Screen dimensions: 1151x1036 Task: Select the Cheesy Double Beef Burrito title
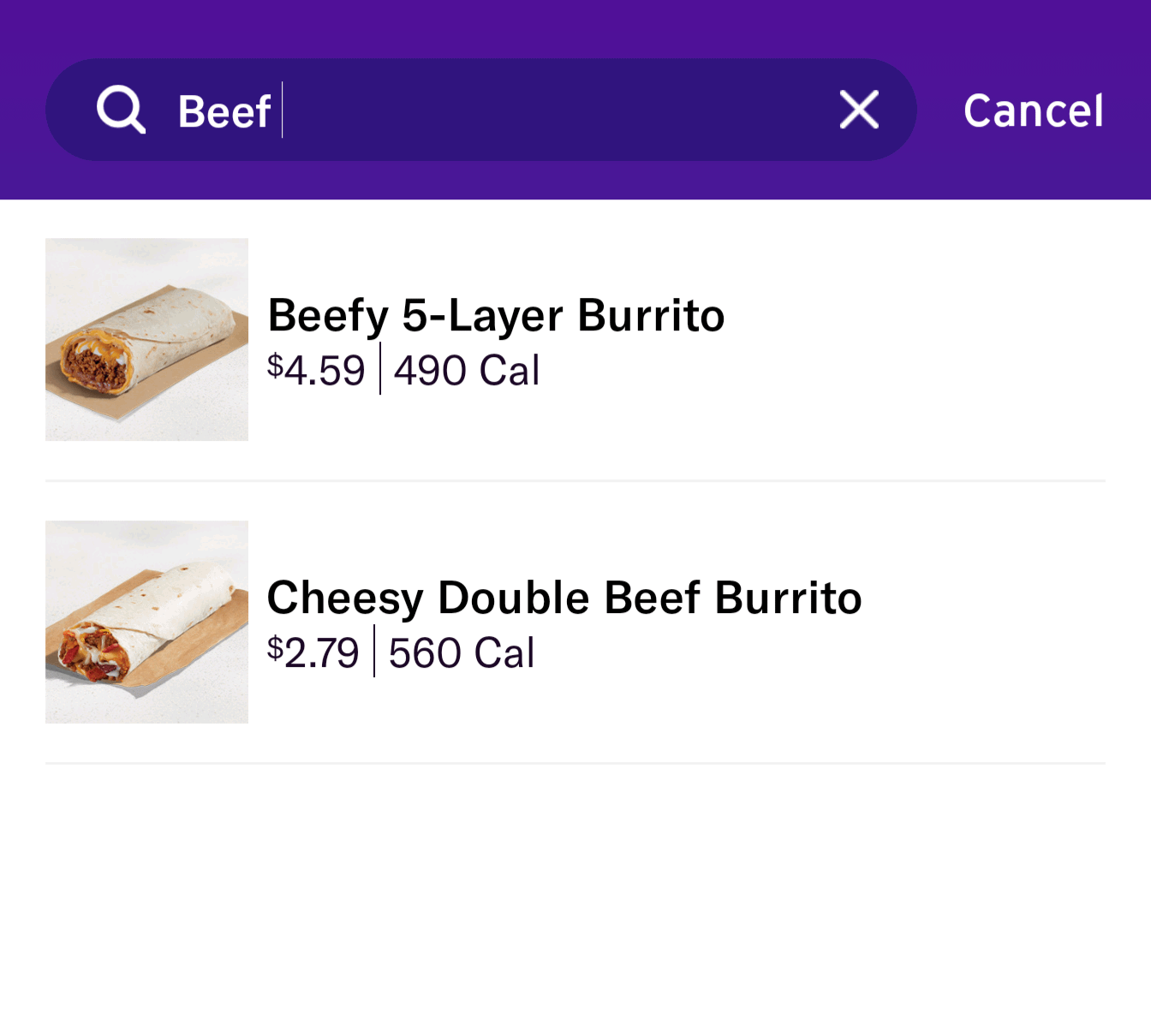pos(564,598)
